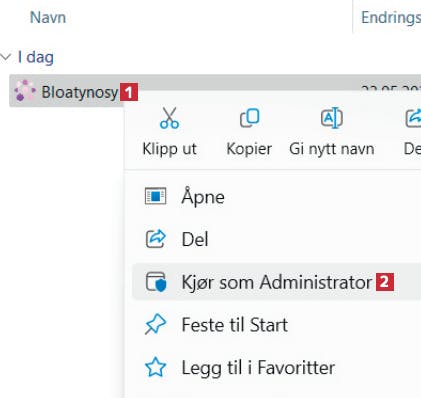The image size is (421, 398).
Task: Collapse the I dag group chevron
Action: (x=6, y=57)
